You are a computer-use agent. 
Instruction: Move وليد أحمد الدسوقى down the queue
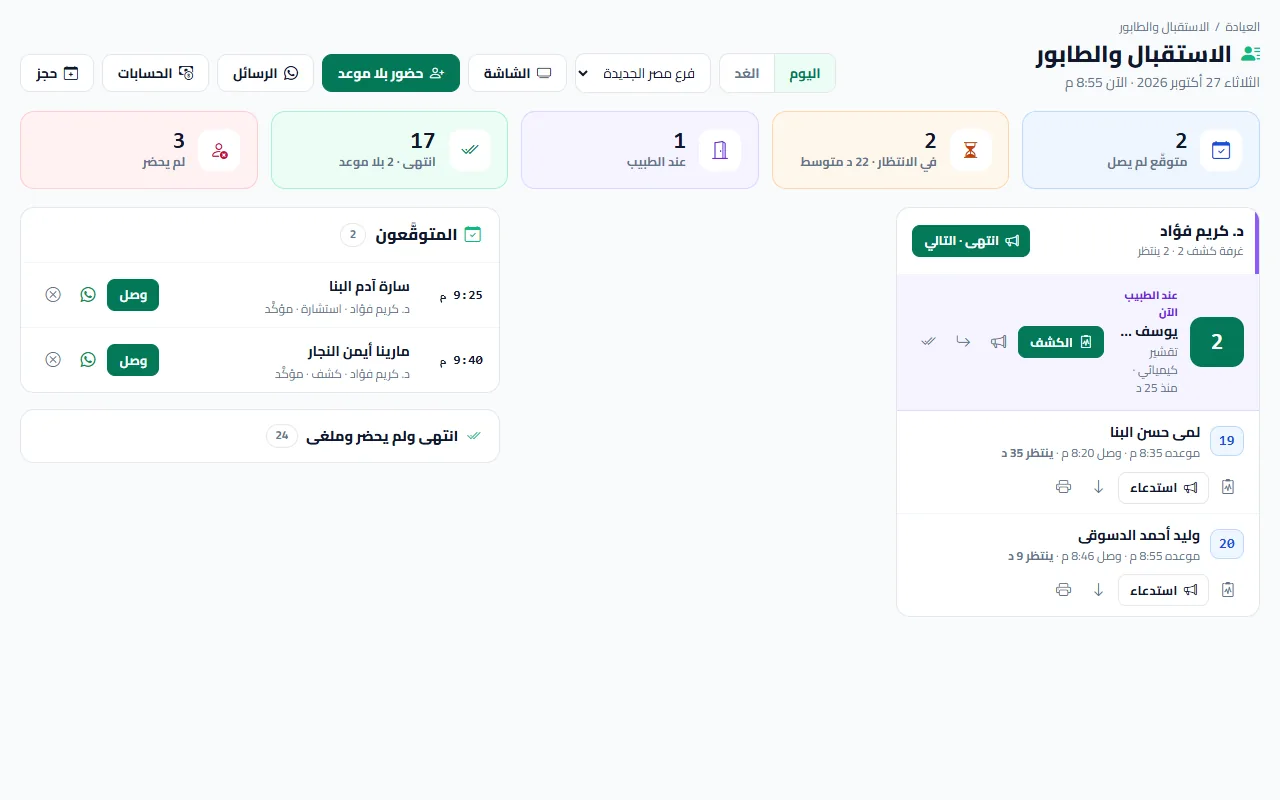pos(1098,590)
